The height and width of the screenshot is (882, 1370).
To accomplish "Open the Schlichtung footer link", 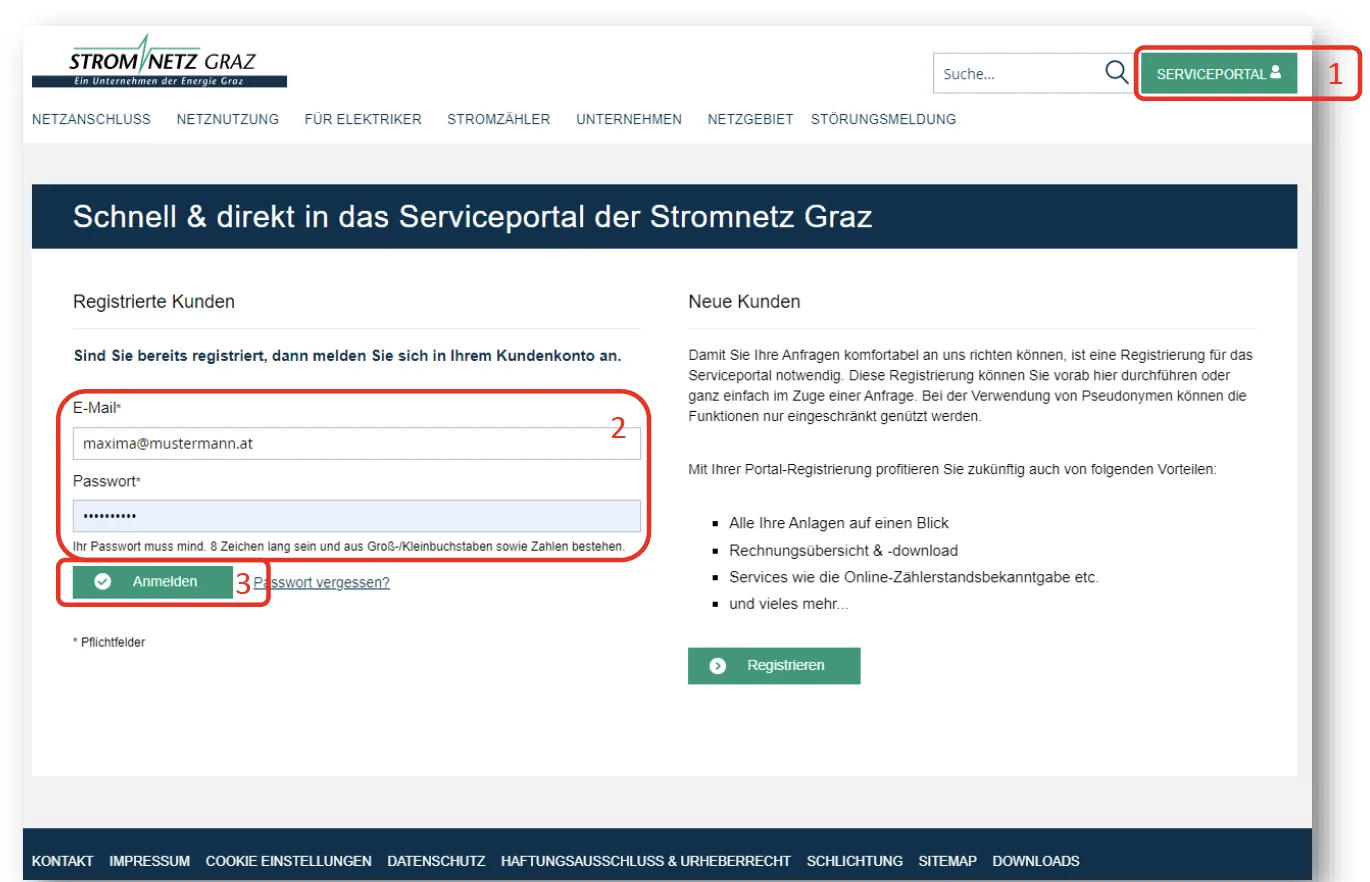I will [855, 861].
